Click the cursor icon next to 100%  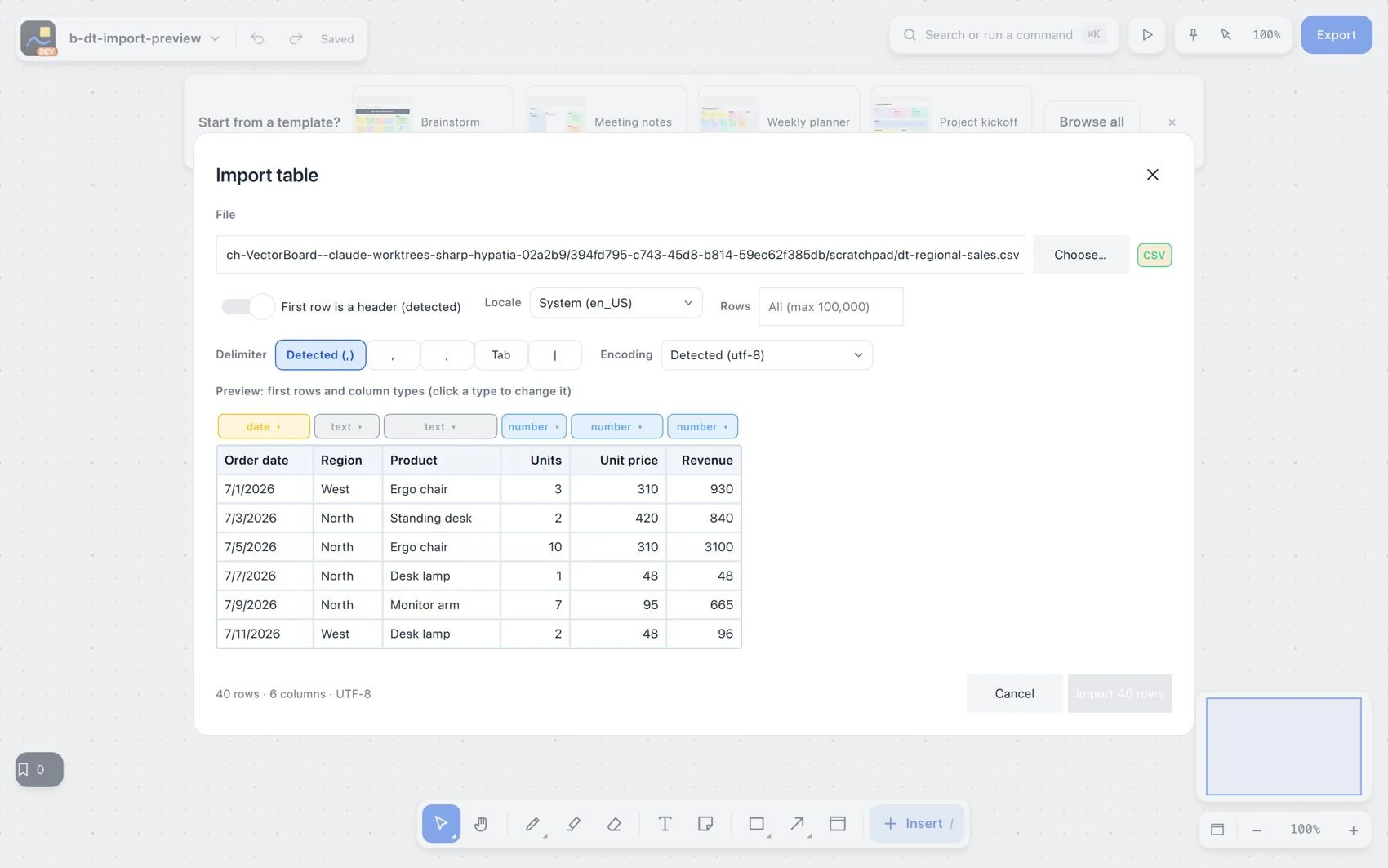(1226, 34)
